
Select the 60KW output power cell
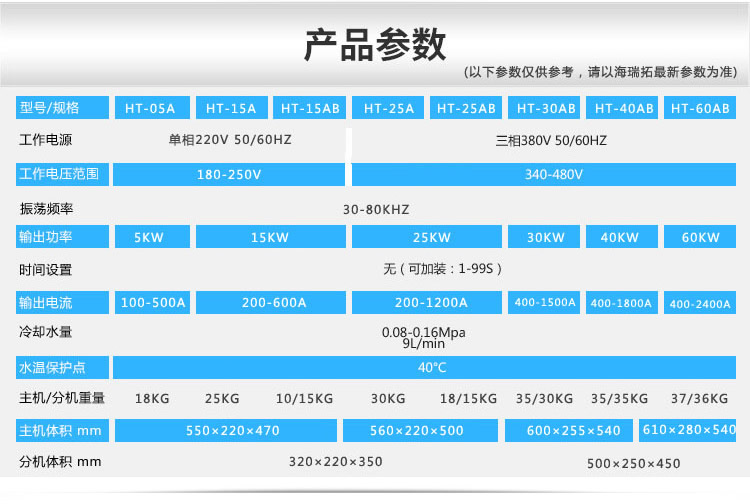pyautogui.click(x=700, y=238)
